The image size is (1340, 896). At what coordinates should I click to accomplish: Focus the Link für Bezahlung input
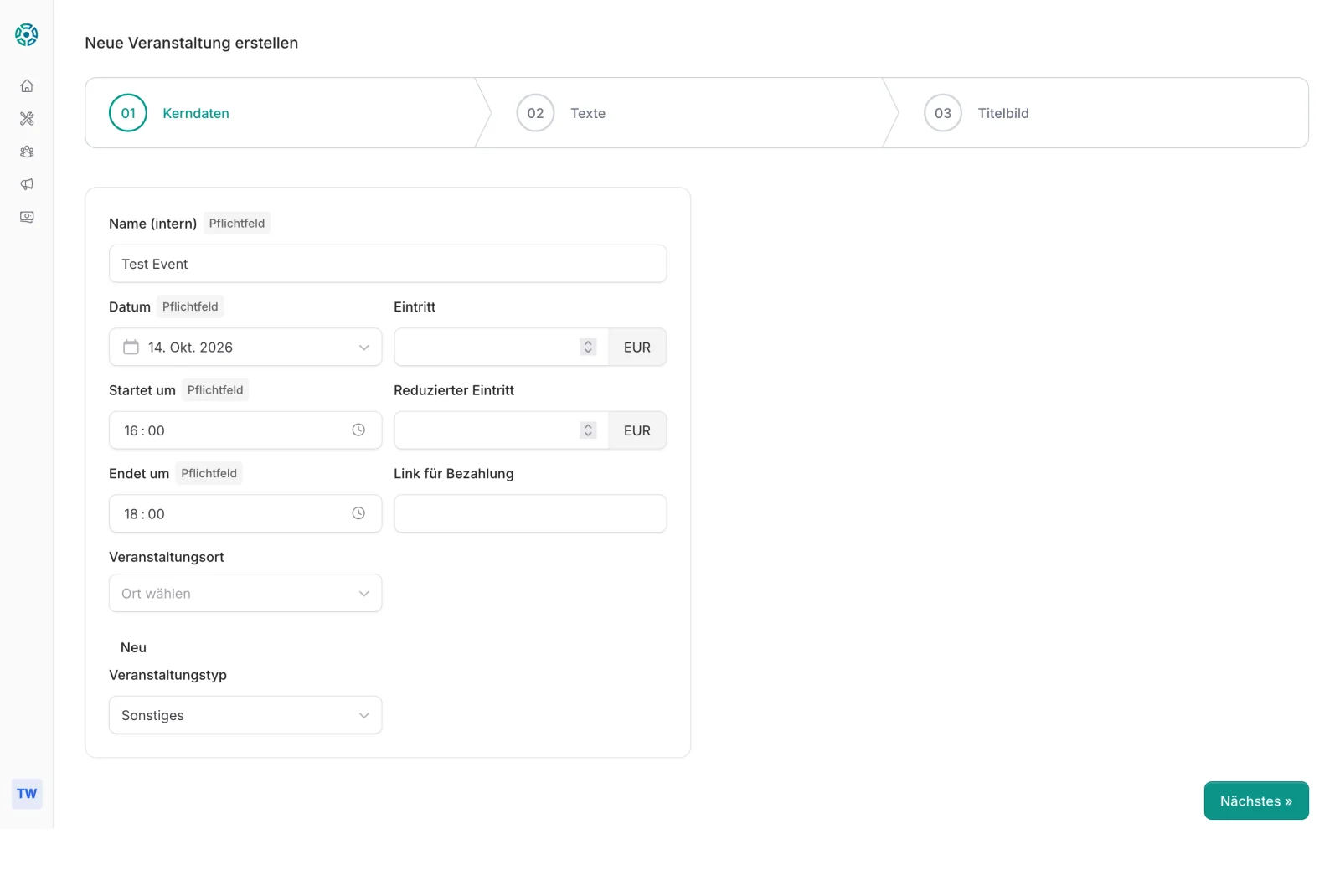(x=530, y=513)
